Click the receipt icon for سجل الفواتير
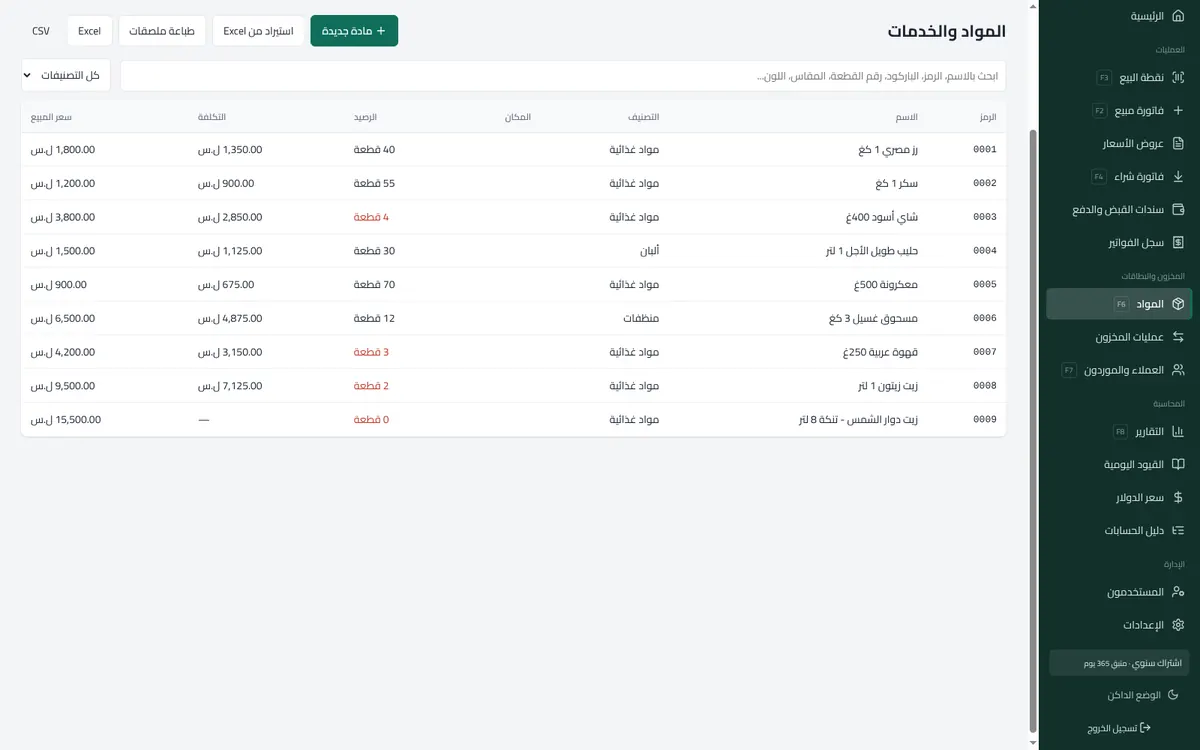Screen dimensions: 1200x750 click(1178, 242)
